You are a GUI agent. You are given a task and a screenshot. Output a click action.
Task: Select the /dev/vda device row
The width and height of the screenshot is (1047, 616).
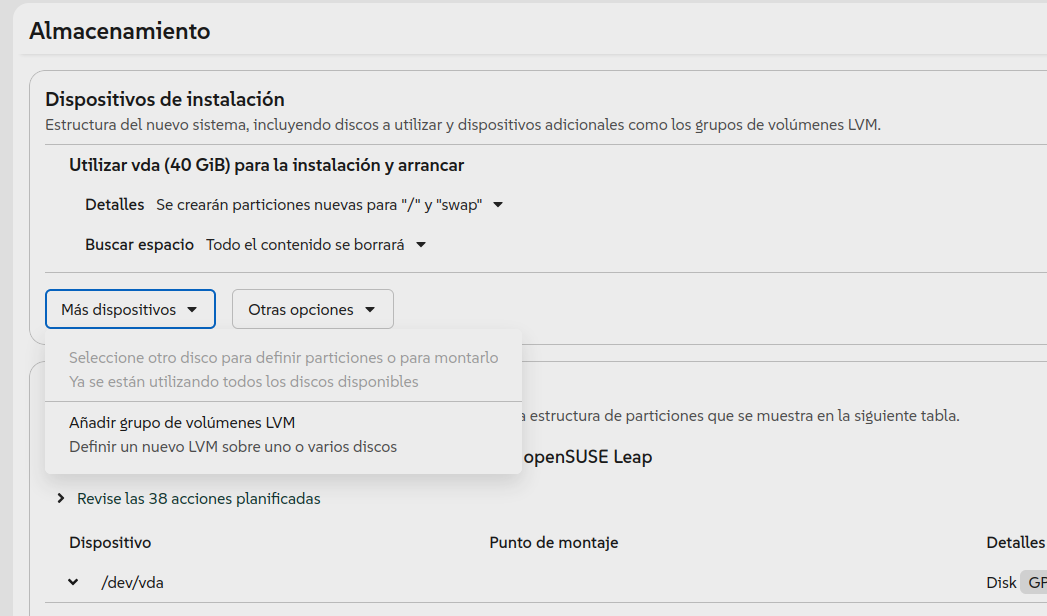point(132,582)
